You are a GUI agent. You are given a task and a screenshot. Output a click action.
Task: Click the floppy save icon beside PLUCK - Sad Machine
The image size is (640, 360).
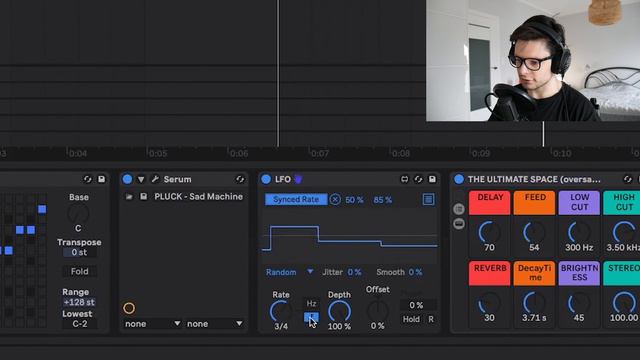tap(143, 197)
